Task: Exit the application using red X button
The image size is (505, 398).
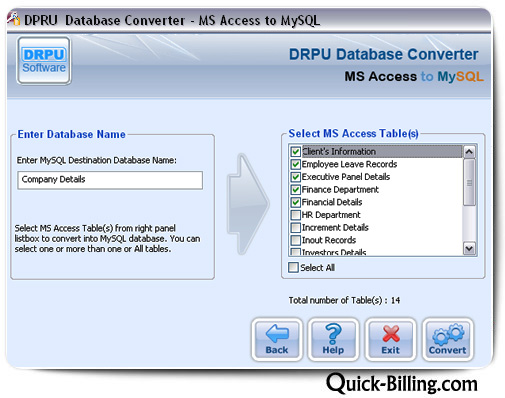Action: (390, 339)
